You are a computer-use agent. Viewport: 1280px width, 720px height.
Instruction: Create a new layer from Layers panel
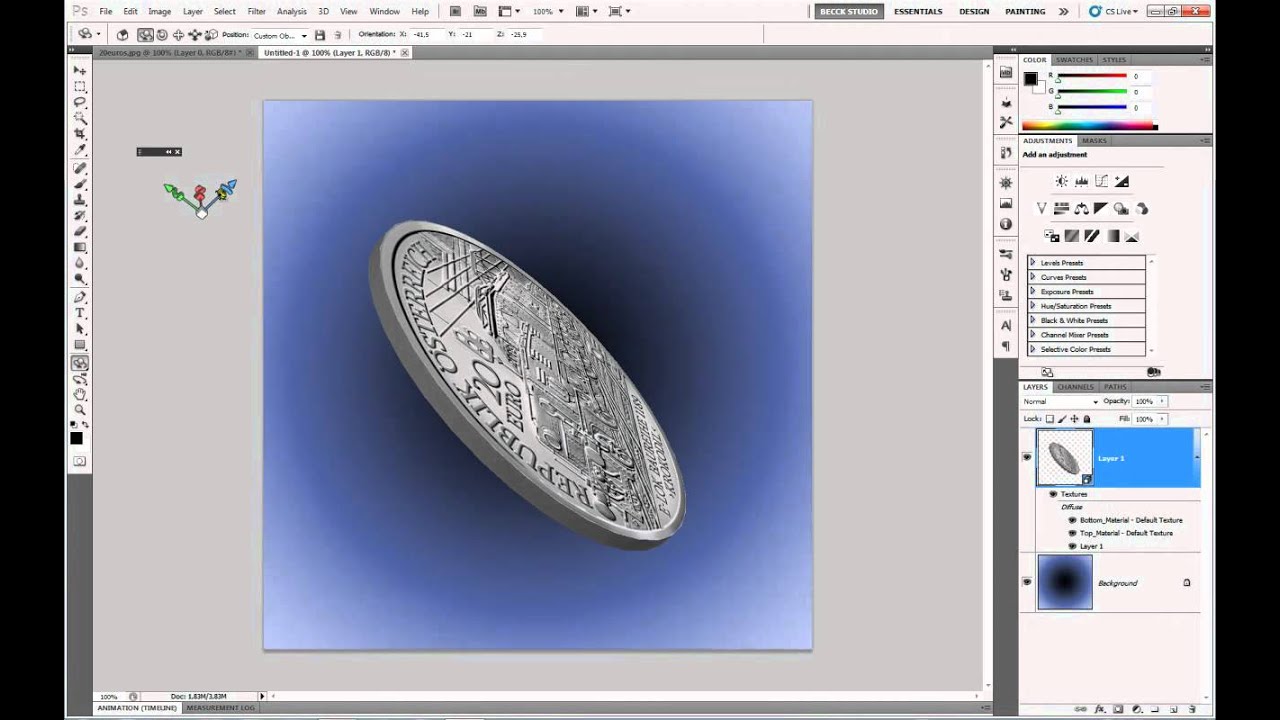(x=1174, y=708)
